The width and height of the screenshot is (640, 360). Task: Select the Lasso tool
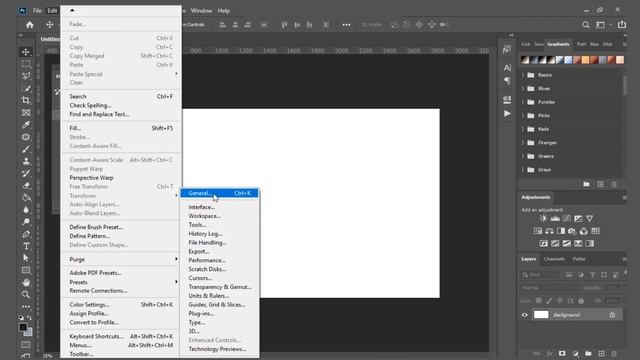coord(26,76)
